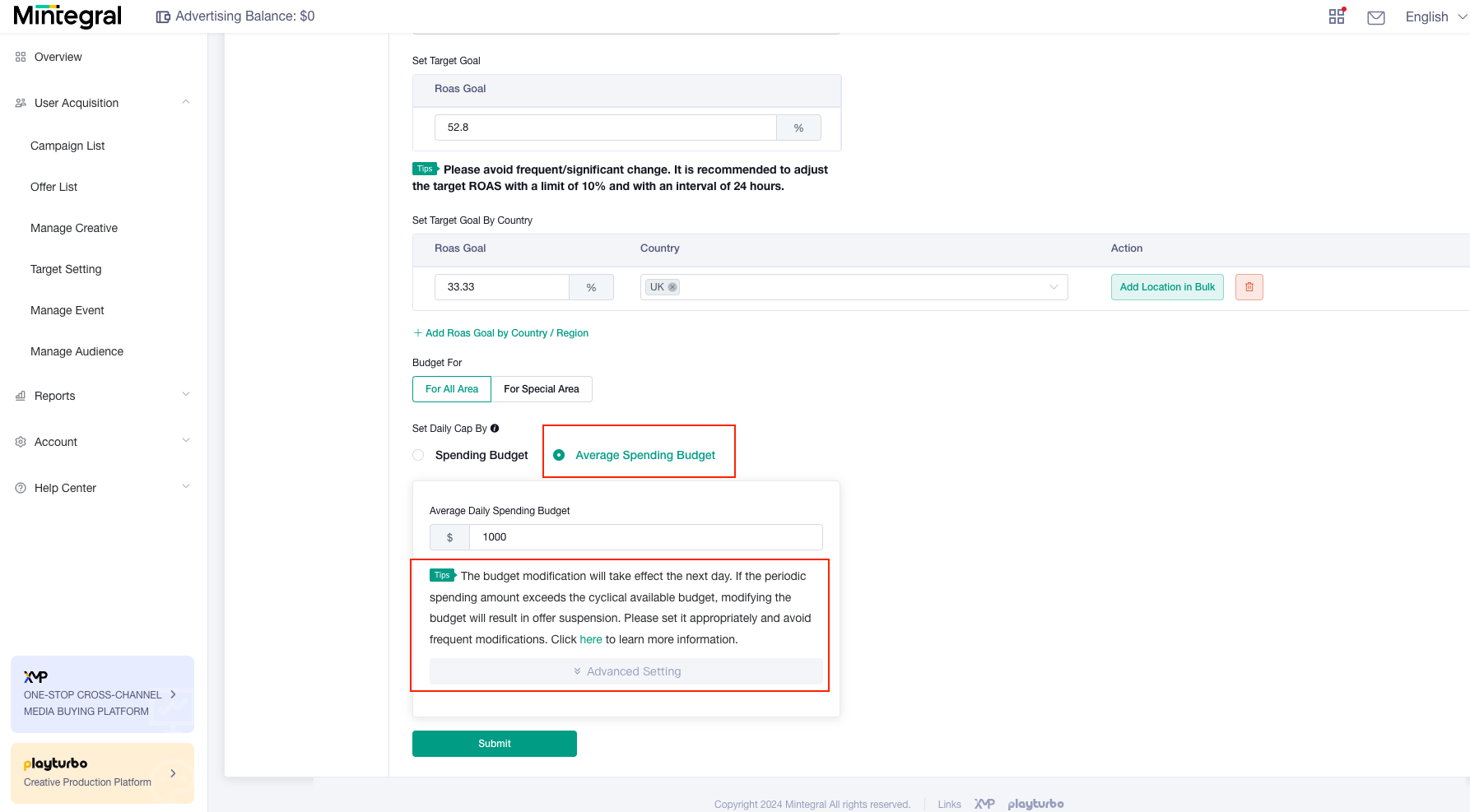Delete the UK Roas Goal row via trash icon

pos(1249,287)
